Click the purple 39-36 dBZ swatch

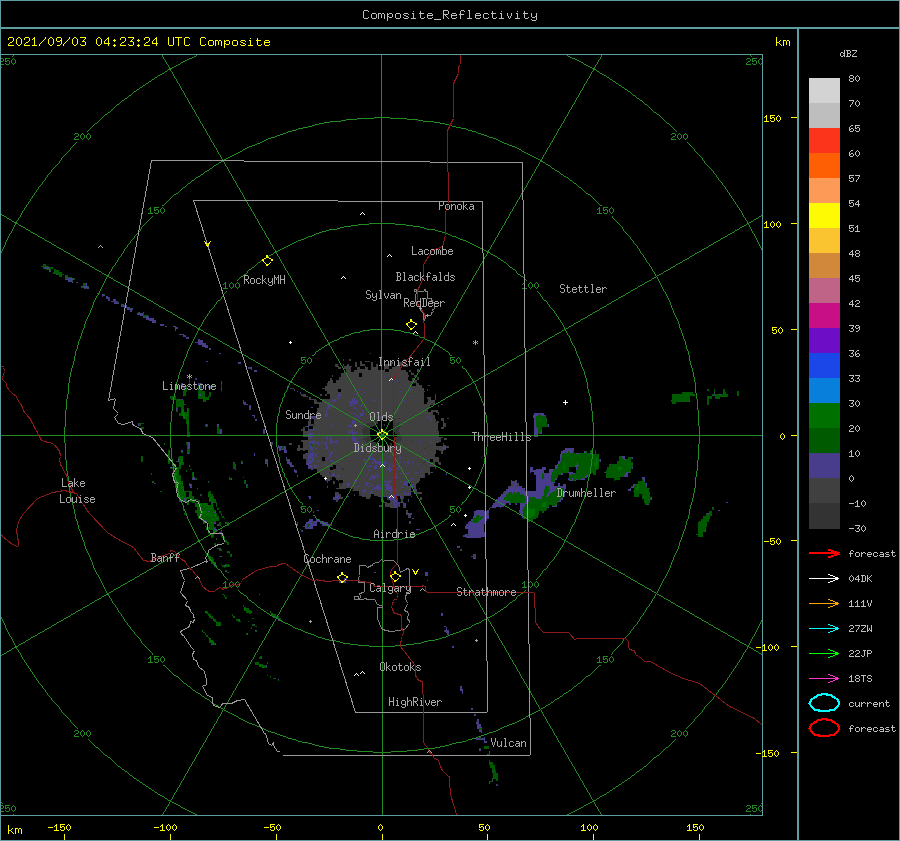pos(824,340)
